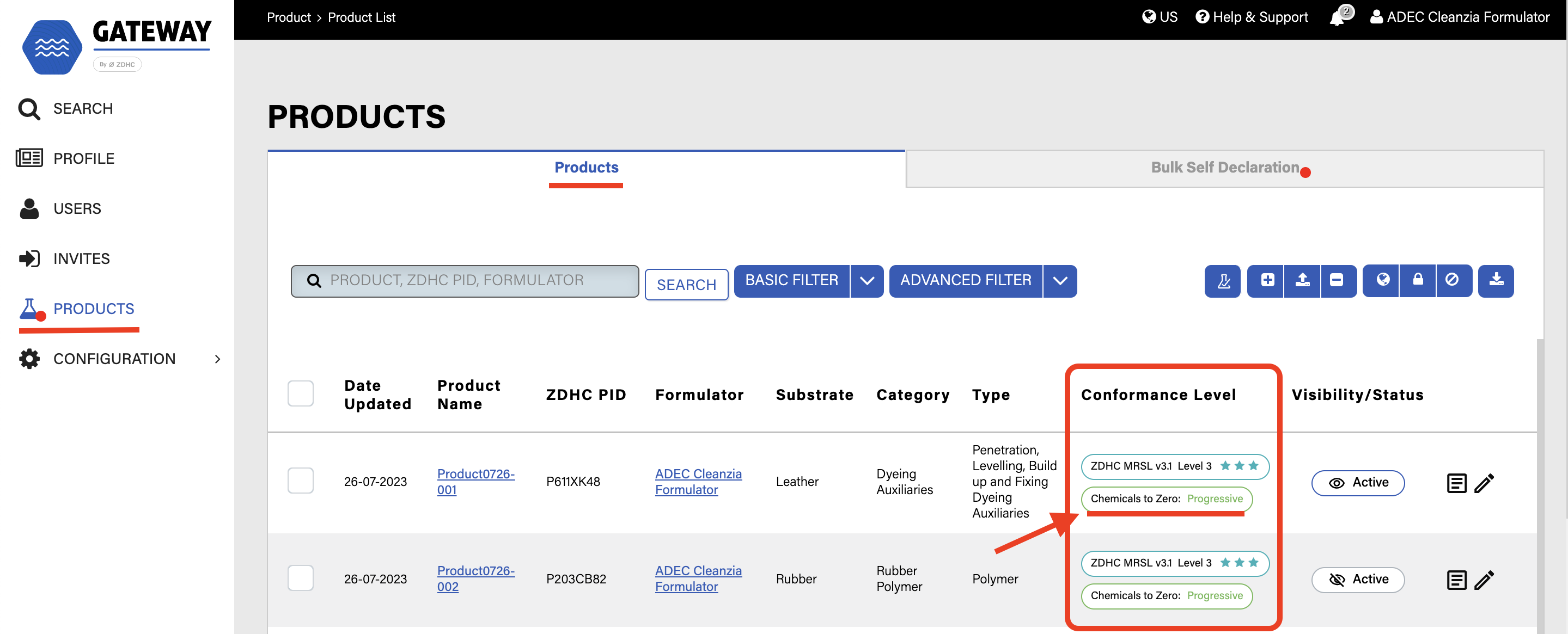Click the remove product minus icon
1568x634 pixels.
pos(1337,280)
